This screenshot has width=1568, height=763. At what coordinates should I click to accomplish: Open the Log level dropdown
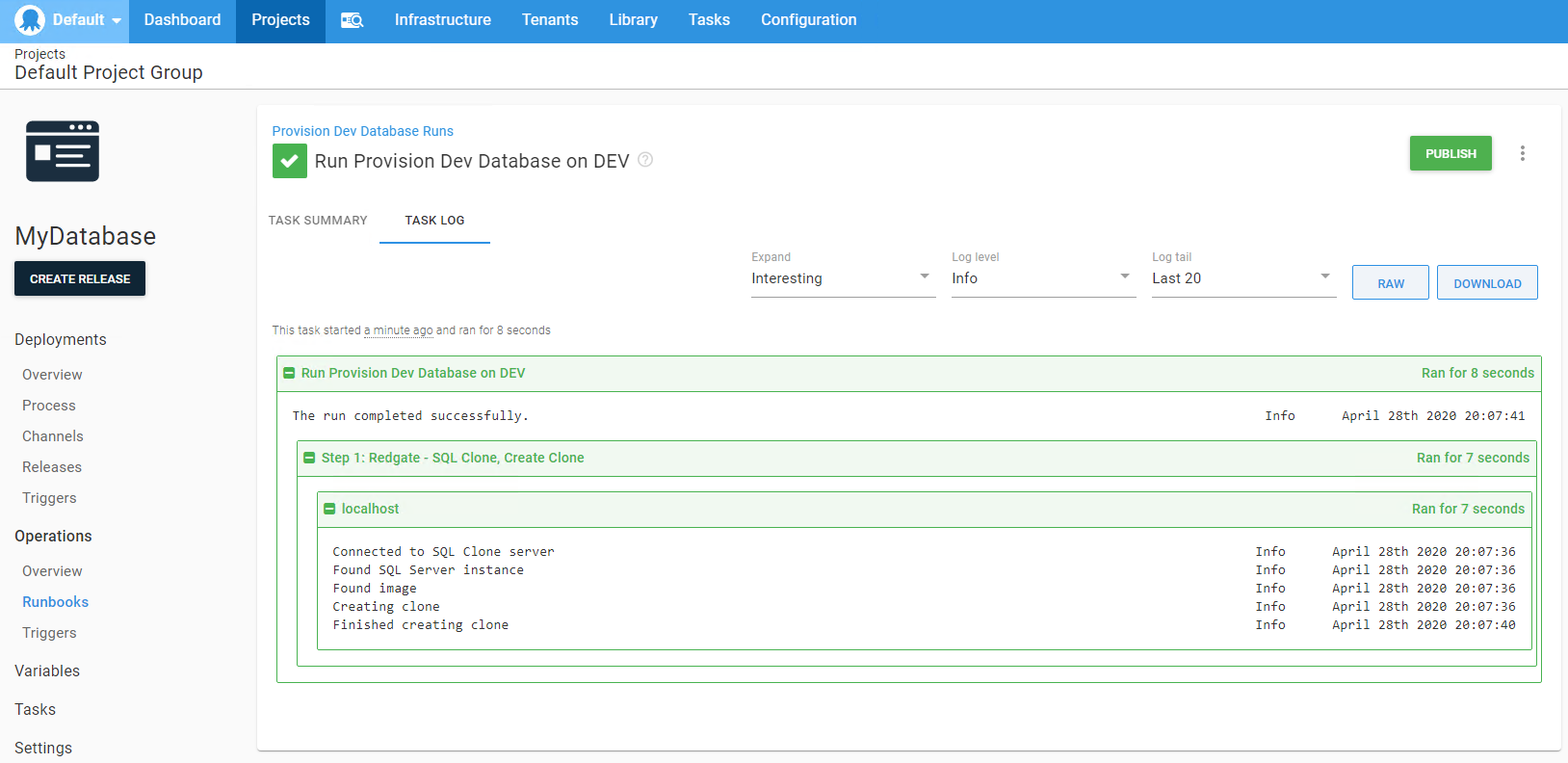pyautogui.click(x=1042, y=278)
